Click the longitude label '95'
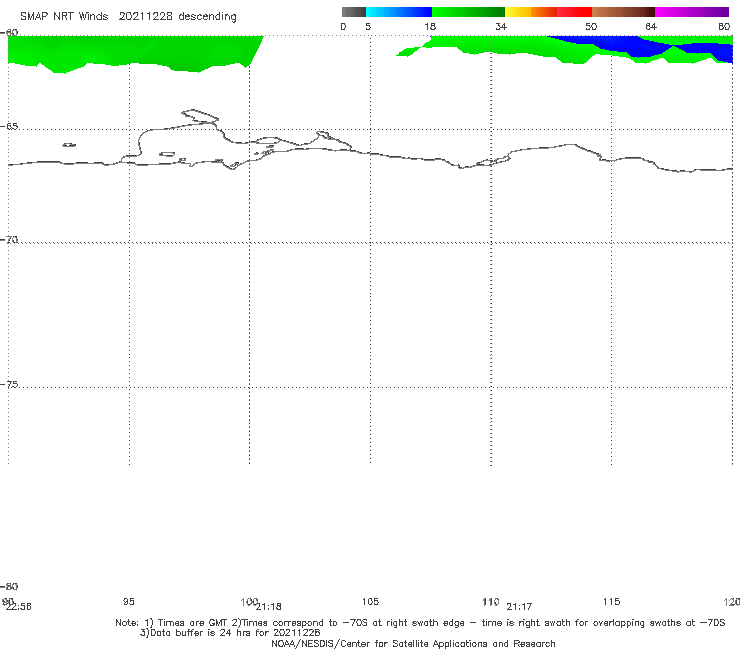Viewport: 740px width, 650px height. point(128,602)
